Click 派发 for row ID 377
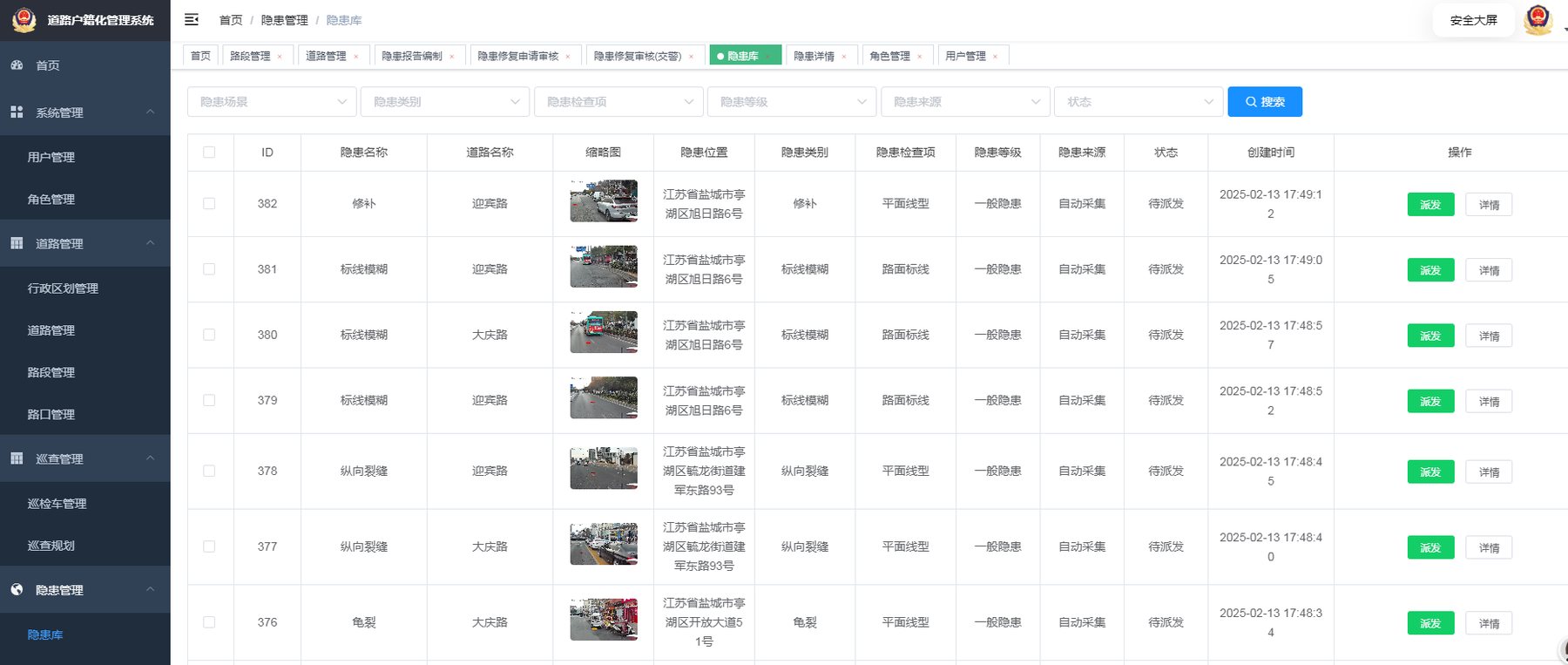 point(1430,547)
